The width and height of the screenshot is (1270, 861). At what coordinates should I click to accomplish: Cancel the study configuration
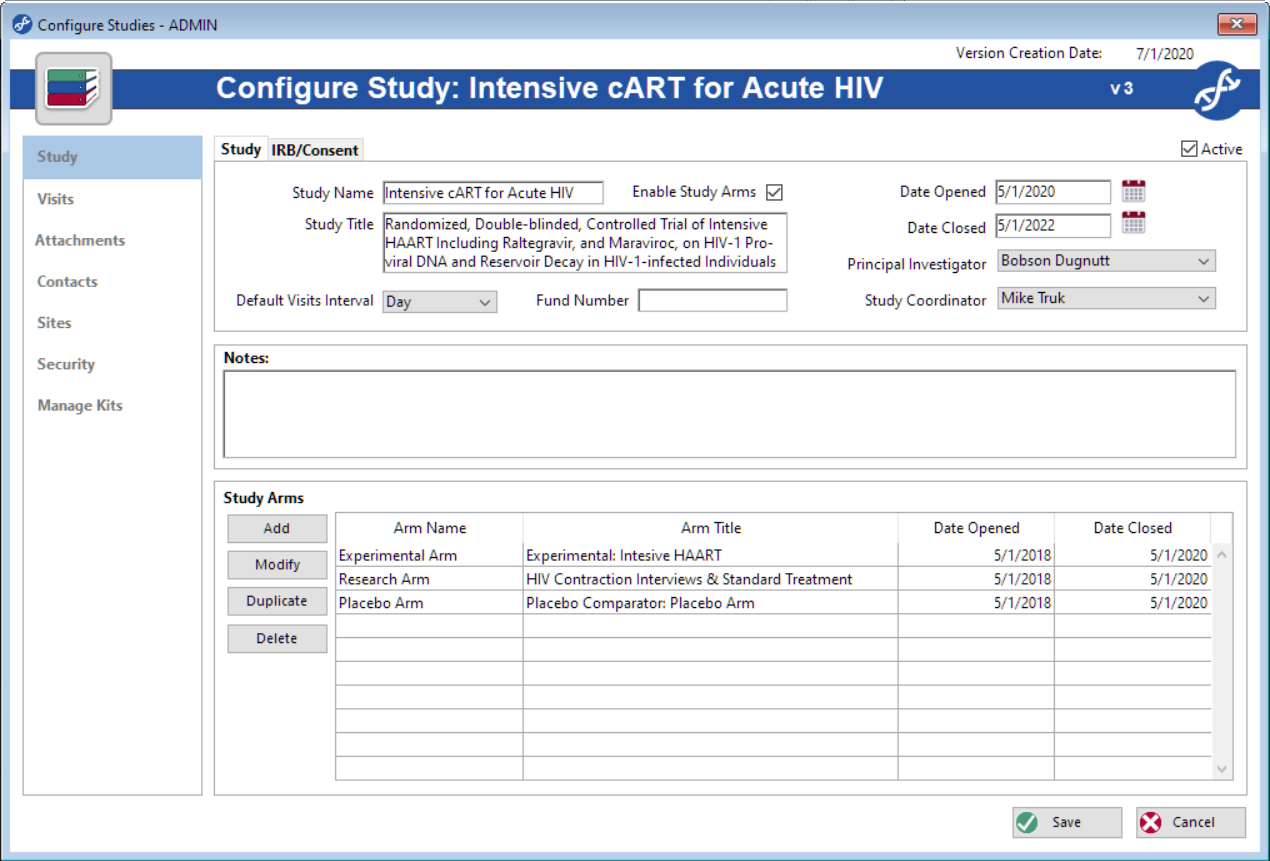(1191, 822)
